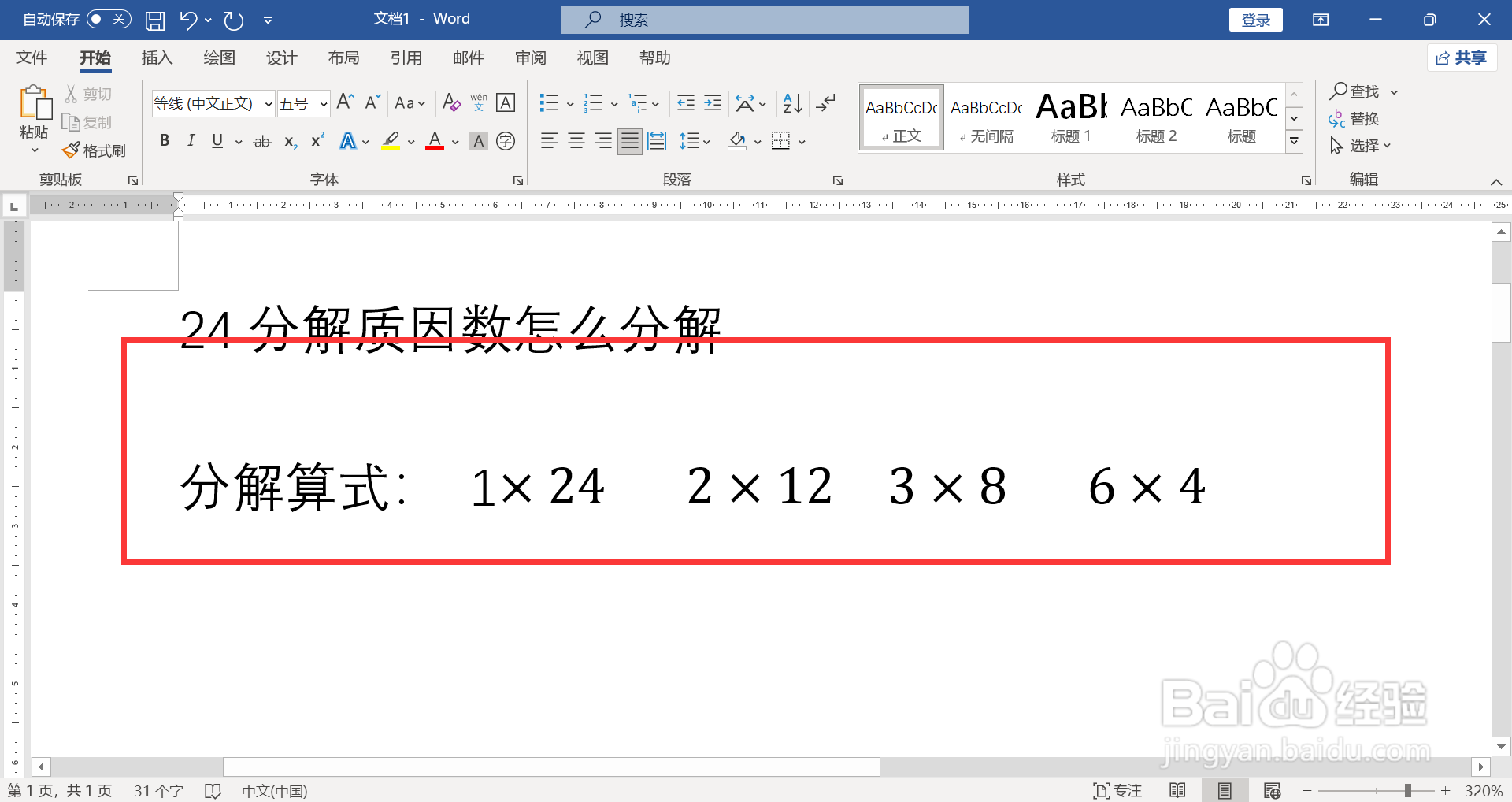Click the 登录 (Sign in) button

pyautogui.click(x=1255, y=19)
